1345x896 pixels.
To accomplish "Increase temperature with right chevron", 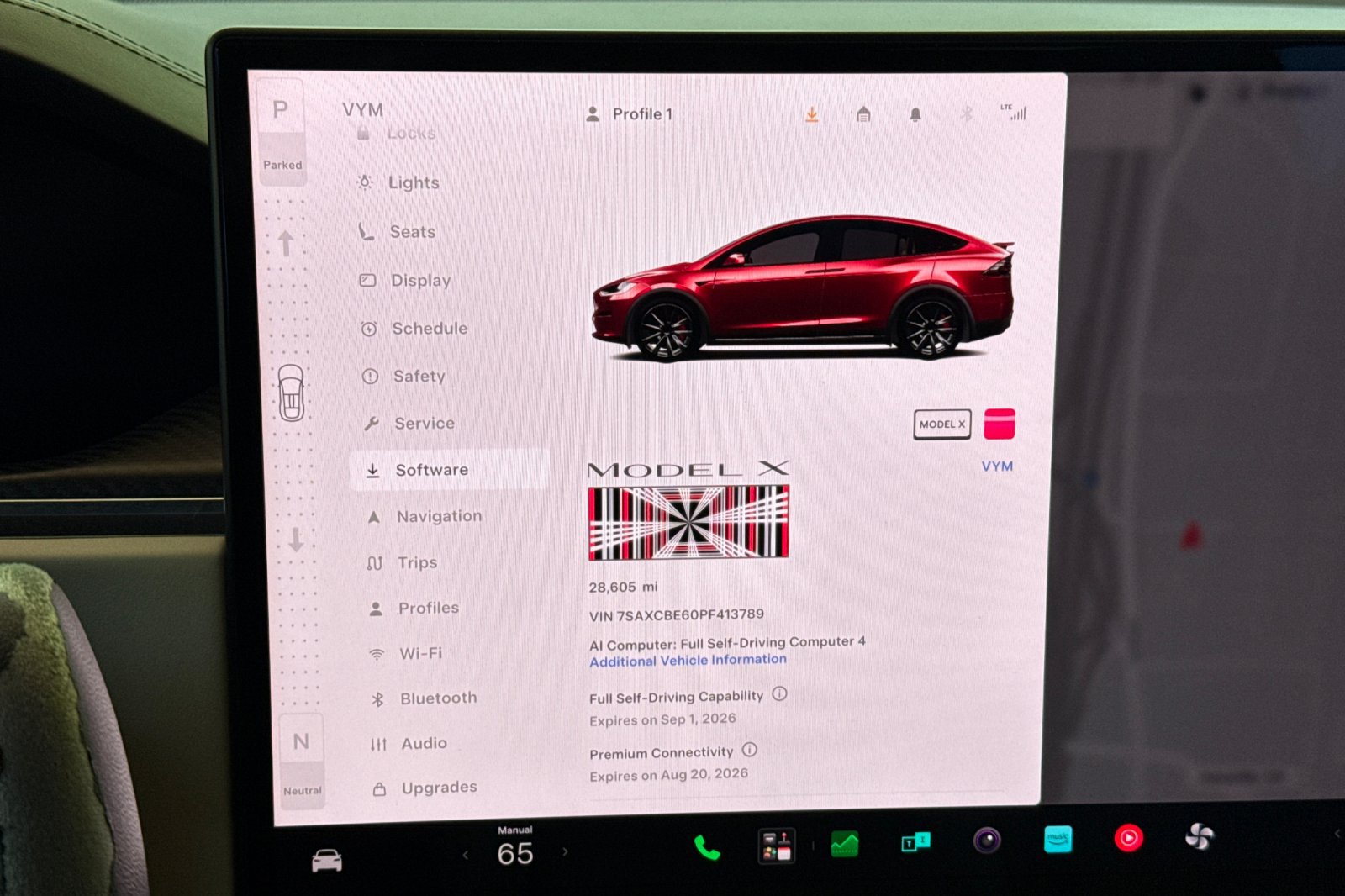I will tap(565, 852).
